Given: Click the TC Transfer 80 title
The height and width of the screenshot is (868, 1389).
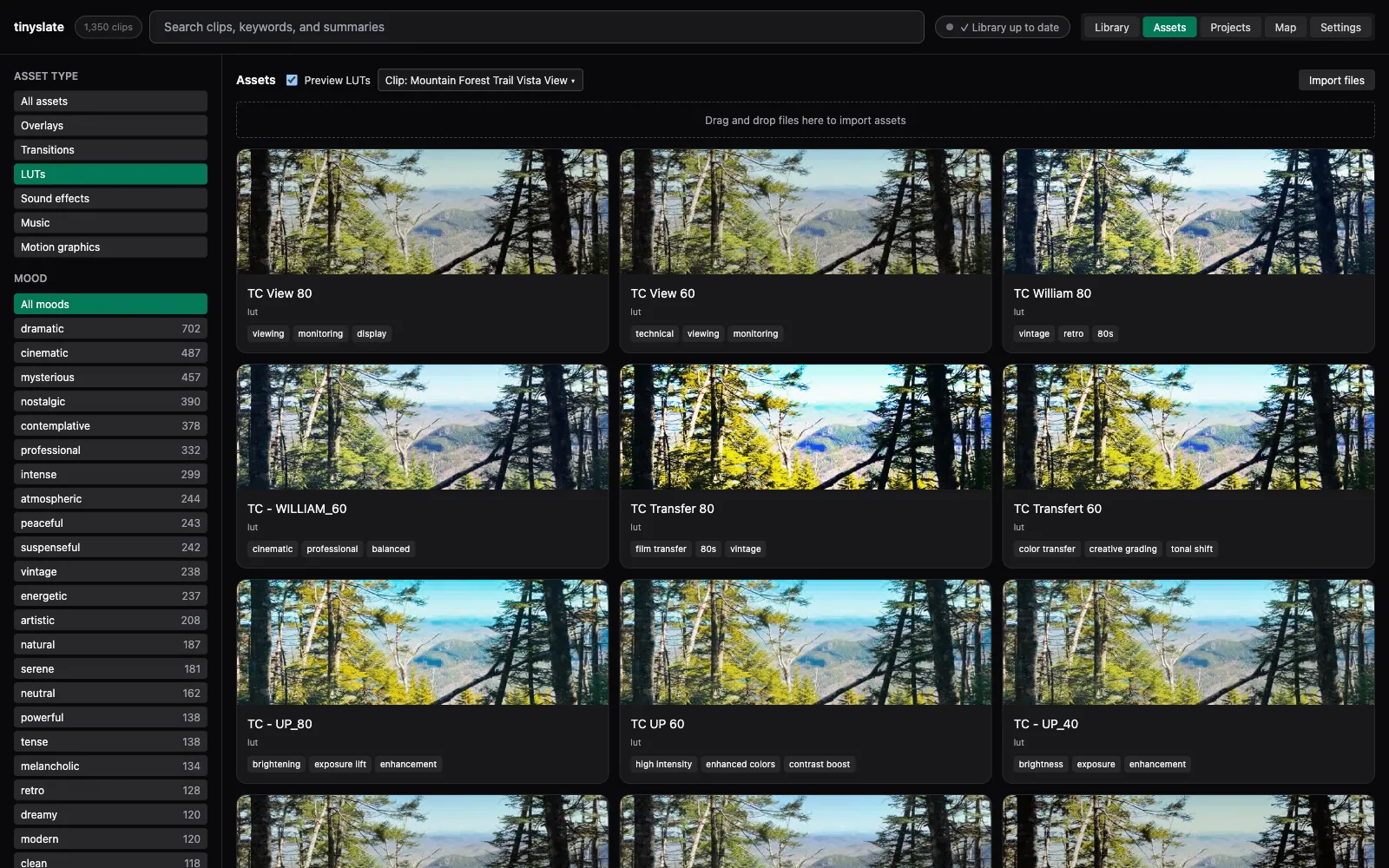Looking at the screenshot, I should tap(672, 509).
